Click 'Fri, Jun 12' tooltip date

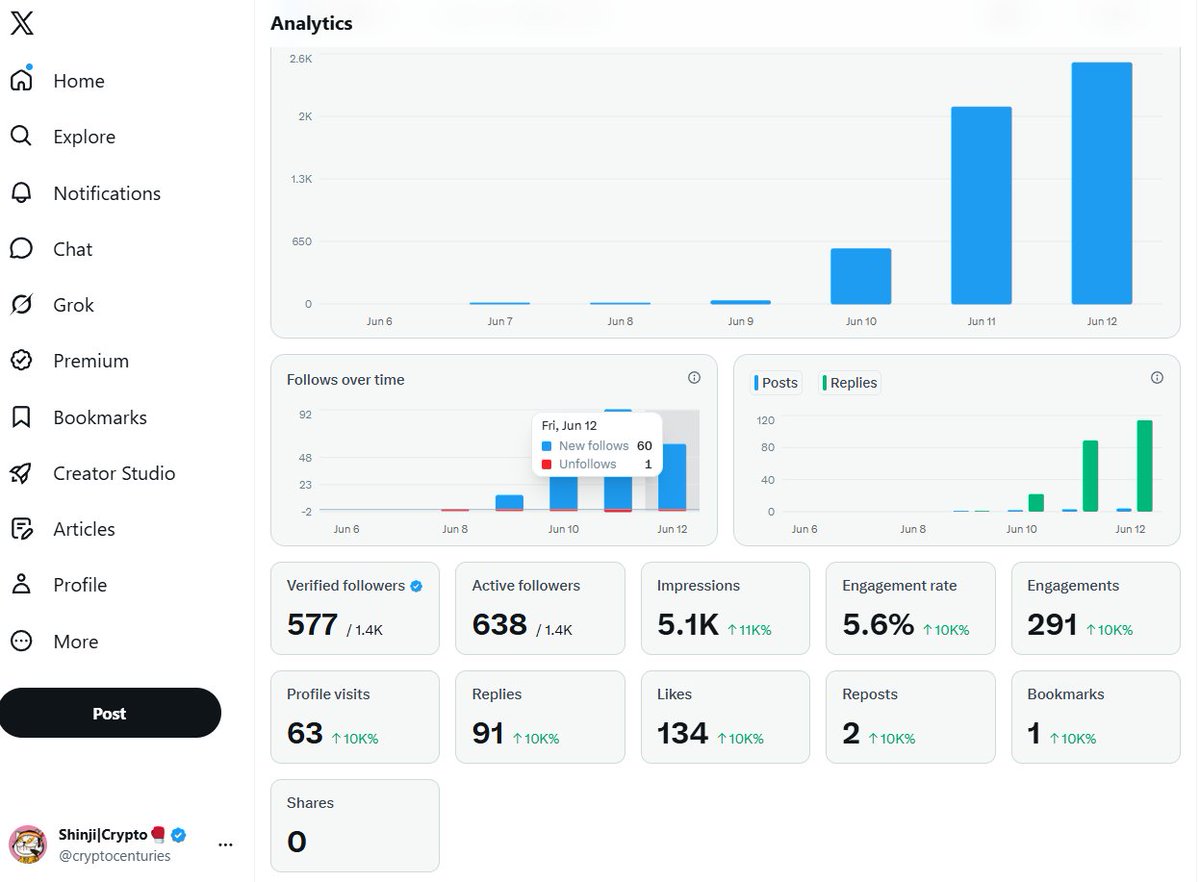point(569,426)
